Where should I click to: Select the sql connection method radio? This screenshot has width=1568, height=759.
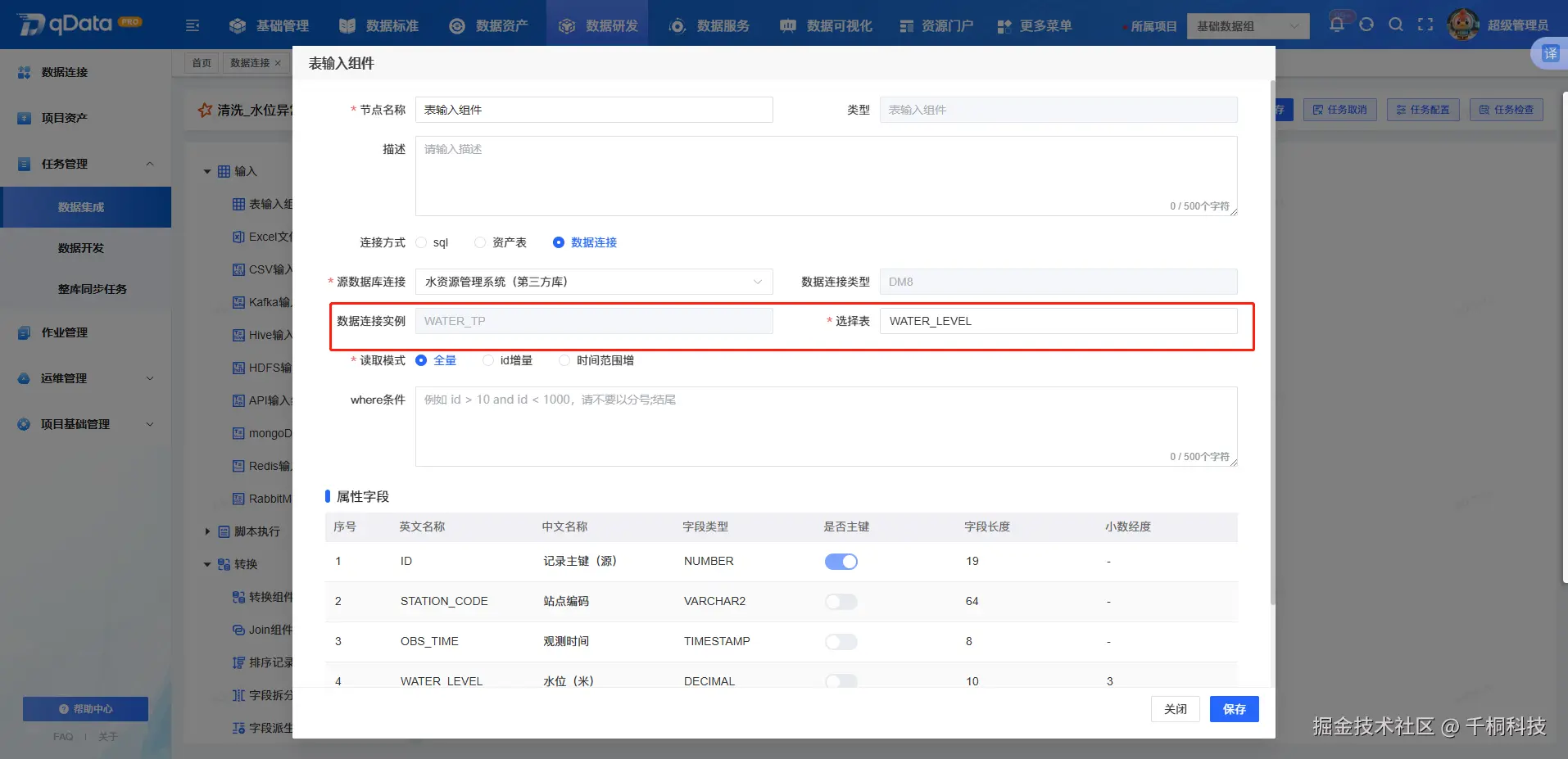click(421, 242)
